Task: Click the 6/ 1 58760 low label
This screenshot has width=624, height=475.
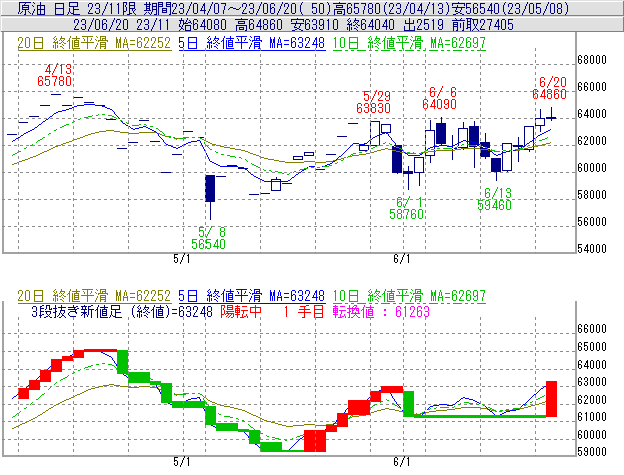Action: click(x=406, y=208)
